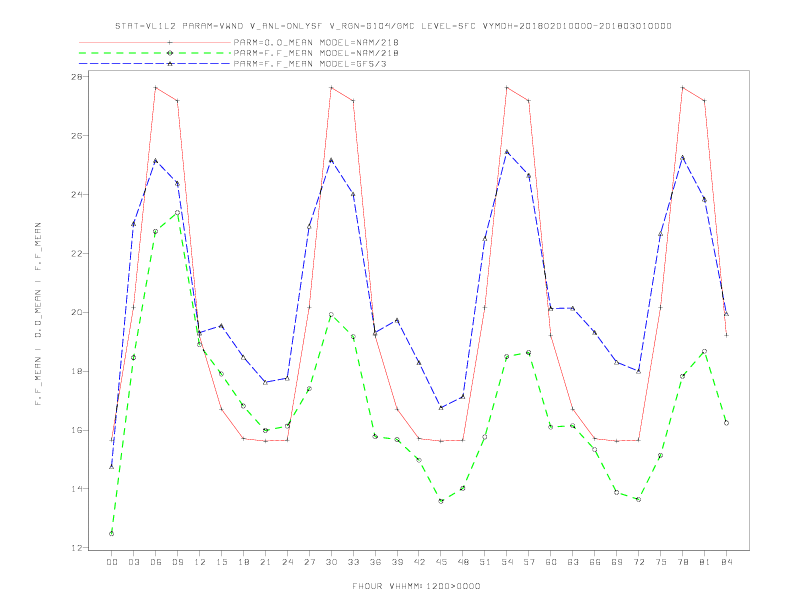Click x-axis forecast hour label 39
This screenshot has width=792, height=612.
(x=397, y=562)
